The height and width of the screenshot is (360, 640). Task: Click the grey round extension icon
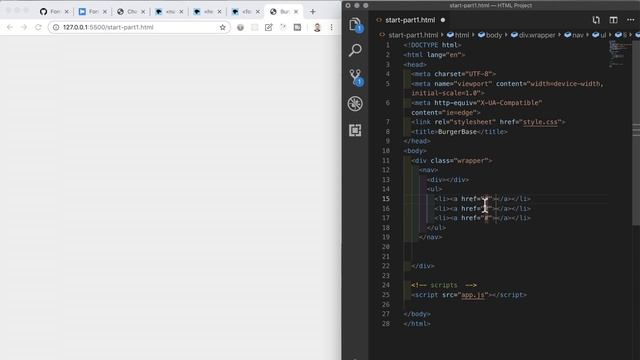[240, 27]
